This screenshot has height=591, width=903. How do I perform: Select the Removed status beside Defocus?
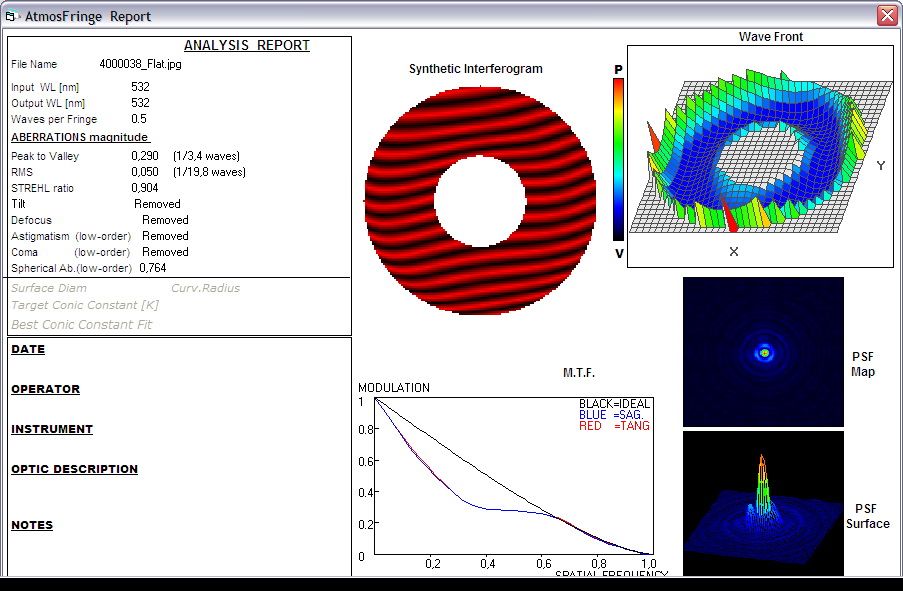[165, 221]
